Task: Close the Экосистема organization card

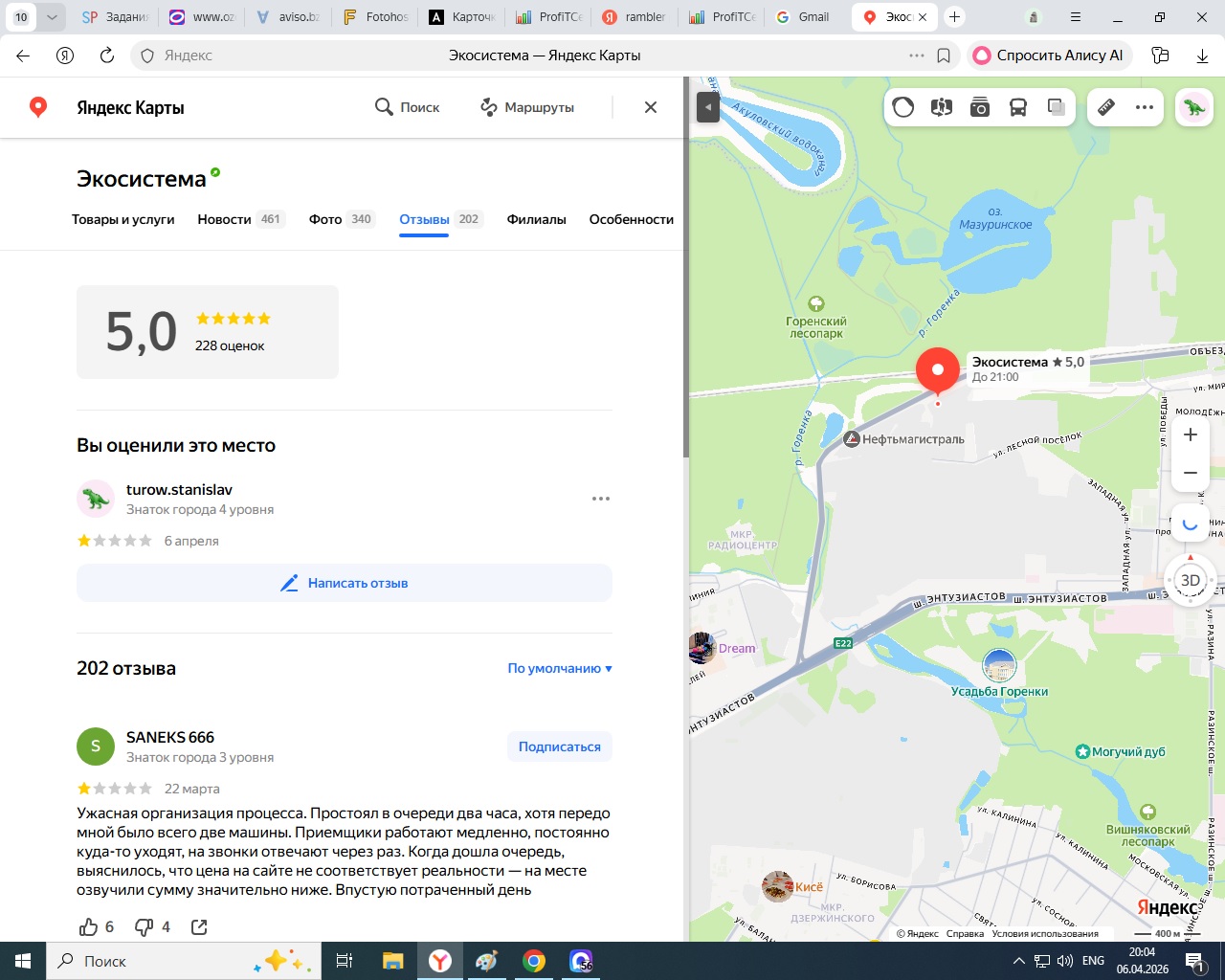Action: tap(651, 107)
